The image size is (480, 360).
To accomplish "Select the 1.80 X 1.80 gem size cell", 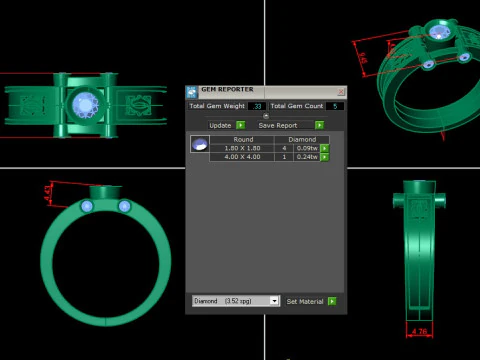I will point(242,148).
